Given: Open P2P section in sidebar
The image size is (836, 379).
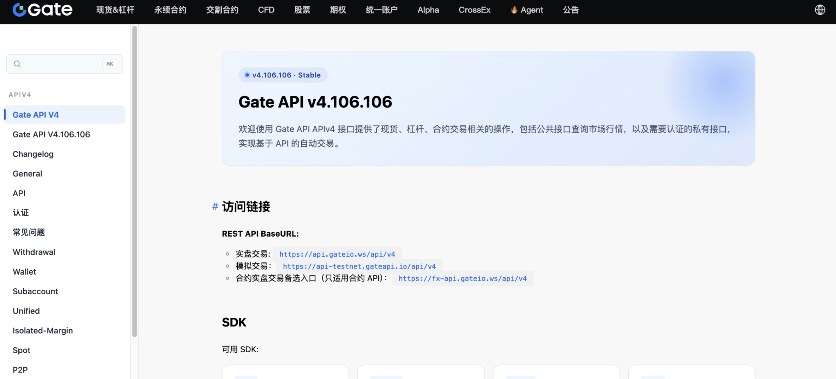Looking at the screenshot, I should pyautogui.click(x=20, y=370).
